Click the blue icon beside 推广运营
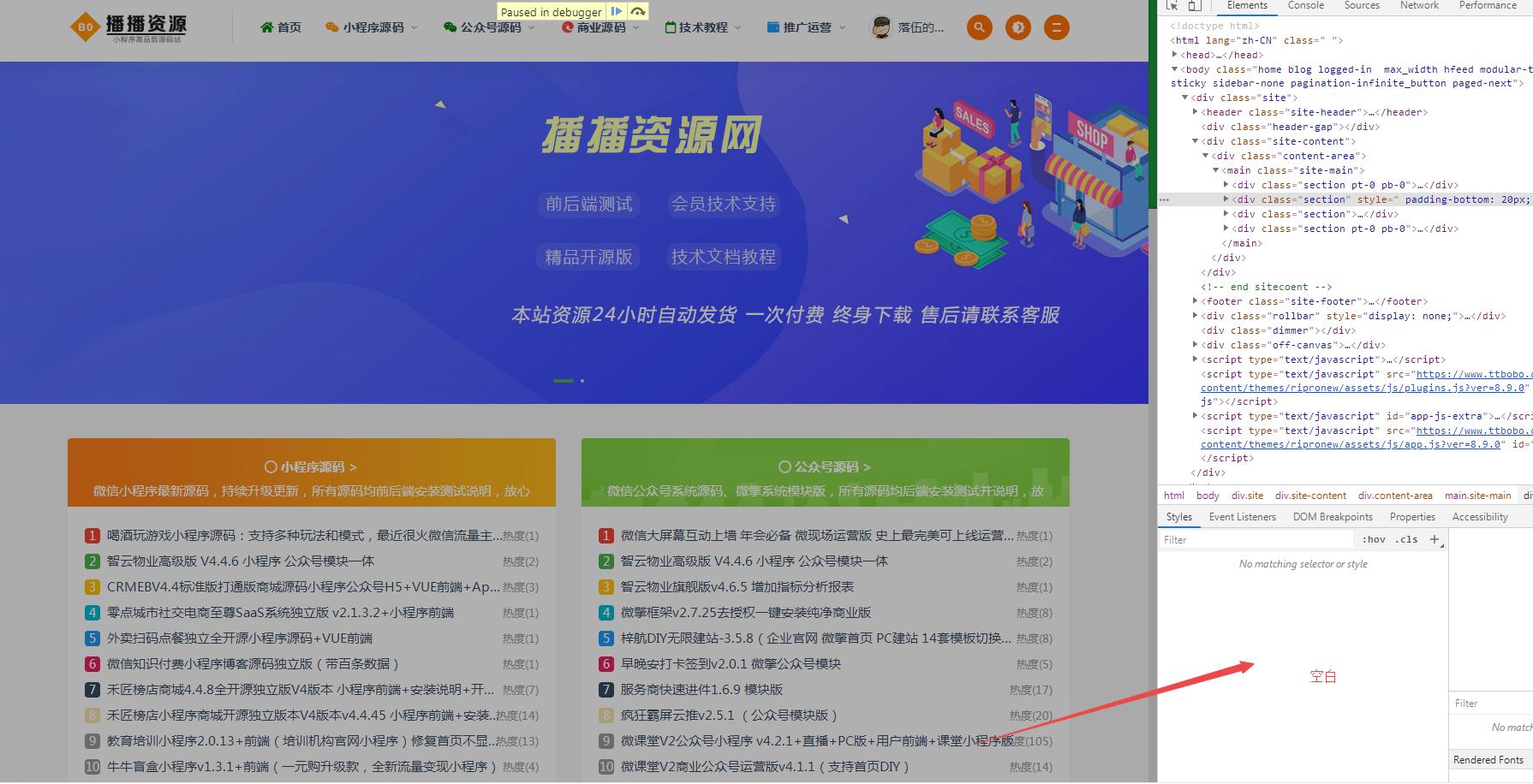This screenshot has height=784, width=1533. [x=773, y=27]
